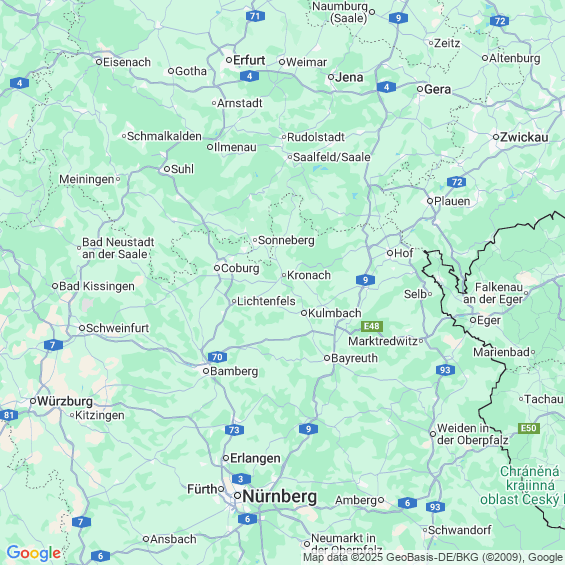Click the A73 highway shield

point(234,430)
